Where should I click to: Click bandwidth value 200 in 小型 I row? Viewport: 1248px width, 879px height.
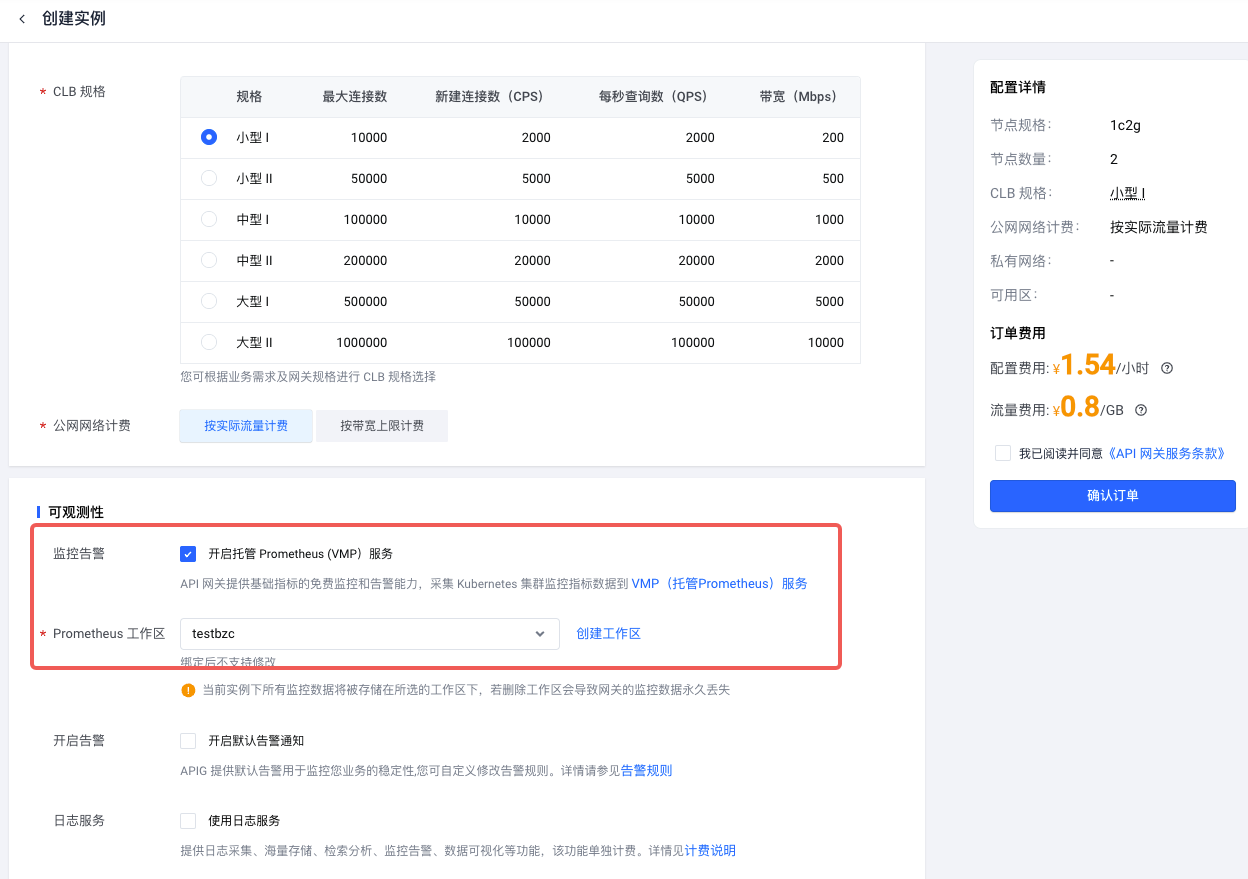click(x=833, y=138)
